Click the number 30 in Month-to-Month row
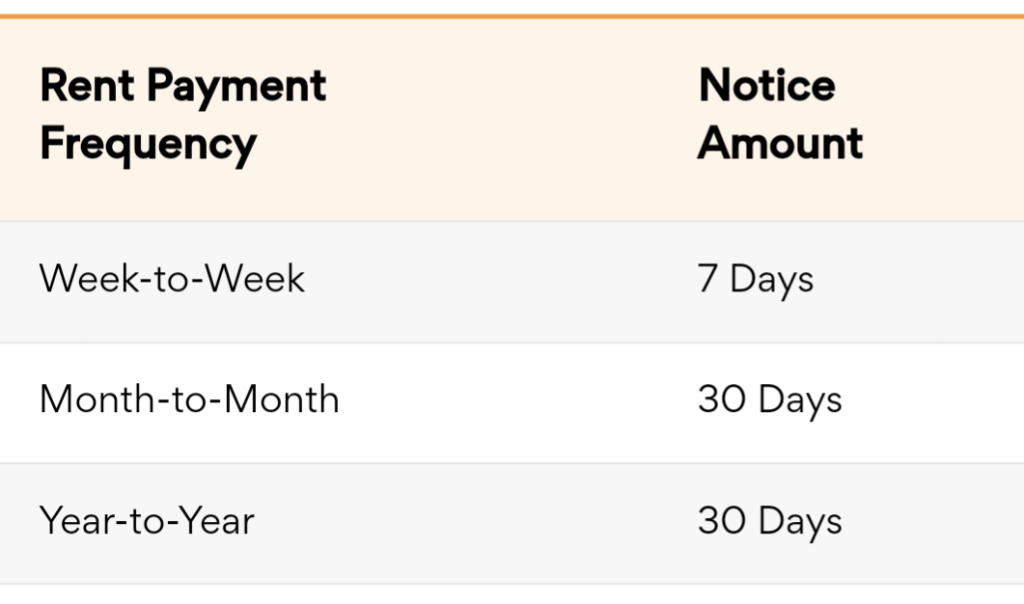1024x604 pixels. tap(722, 399)
